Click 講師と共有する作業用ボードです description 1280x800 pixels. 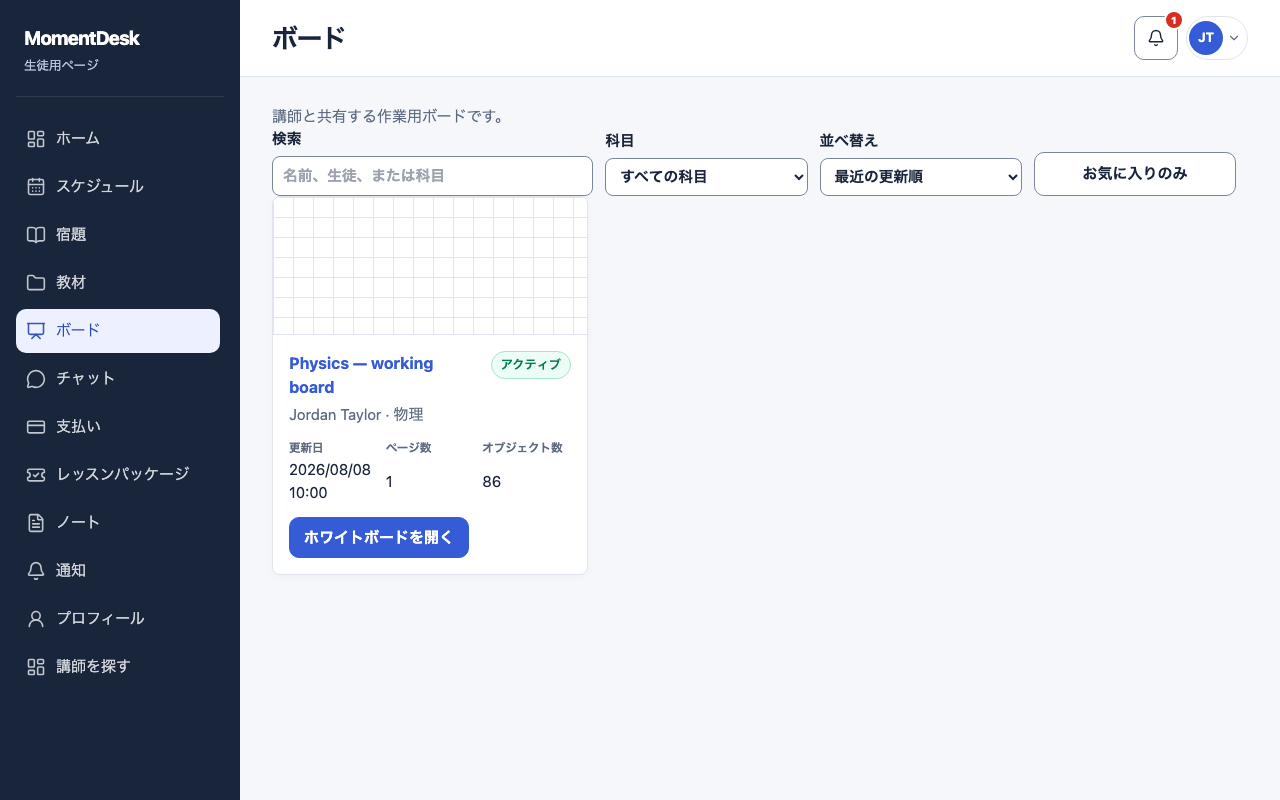(x=391, y=116)
